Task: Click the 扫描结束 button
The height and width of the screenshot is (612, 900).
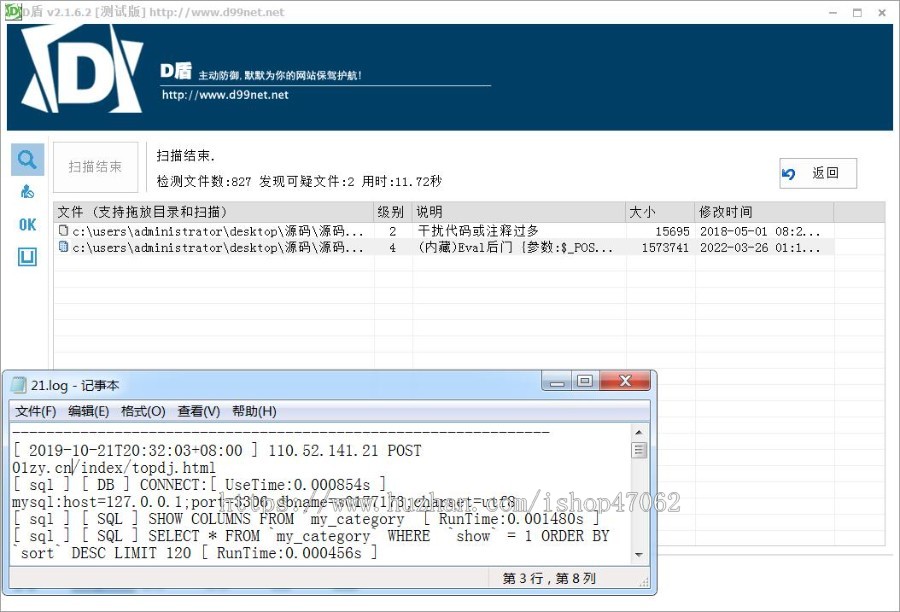Action: pos(95,167)
